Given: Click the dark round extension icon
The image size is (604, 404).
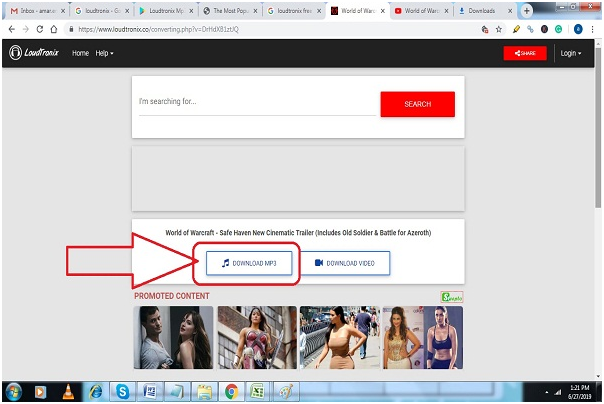Looking at the screenshot, I should pyautogui.click(x=544, y=29).
